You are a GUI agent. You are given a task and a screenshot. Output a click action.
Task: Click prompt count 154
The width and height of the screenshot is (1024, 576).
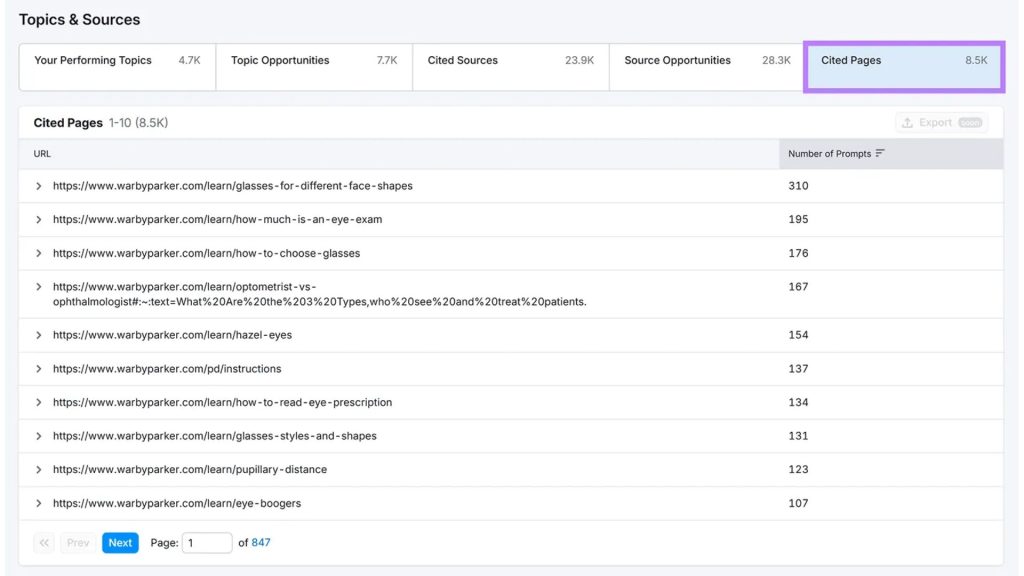(x=798, y=335)
